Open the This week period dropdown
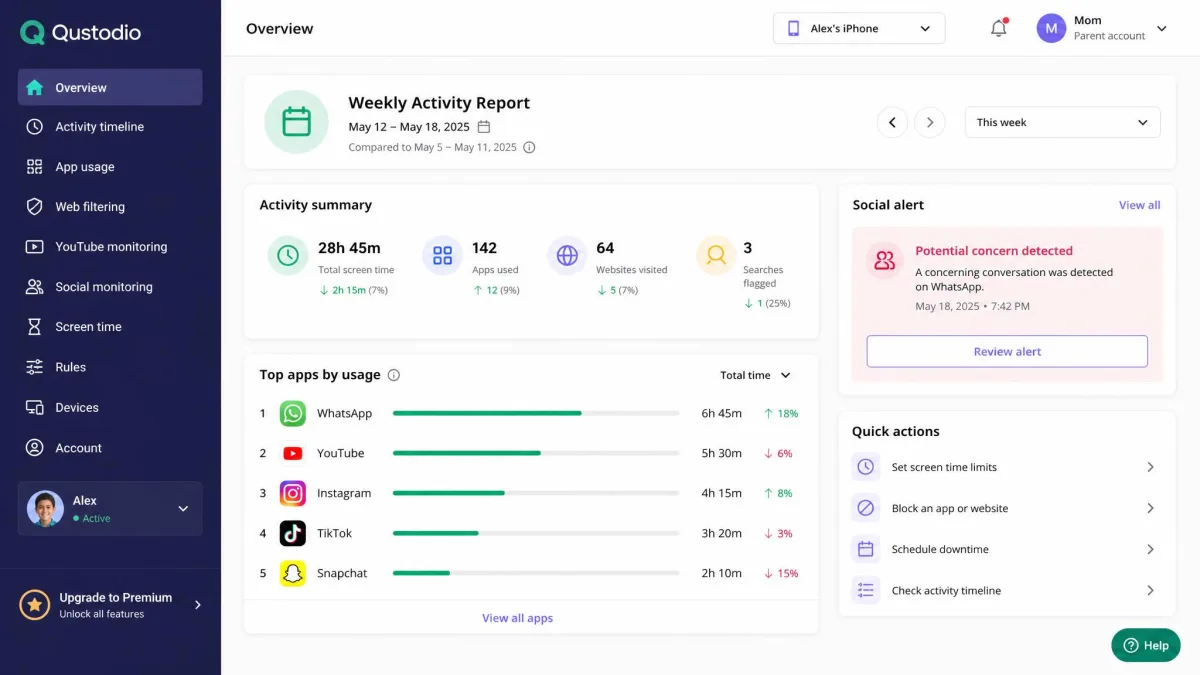 1062,122
